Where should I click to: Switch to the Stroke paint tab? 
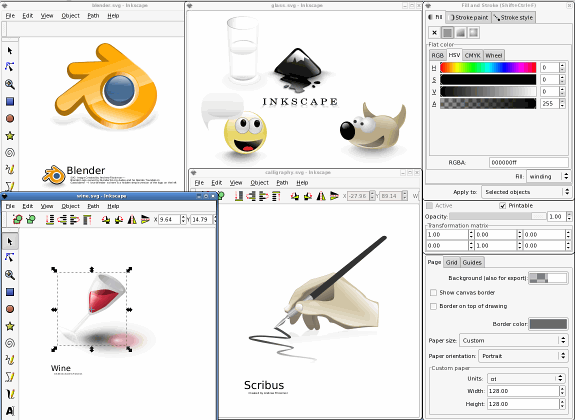point(469,17)
